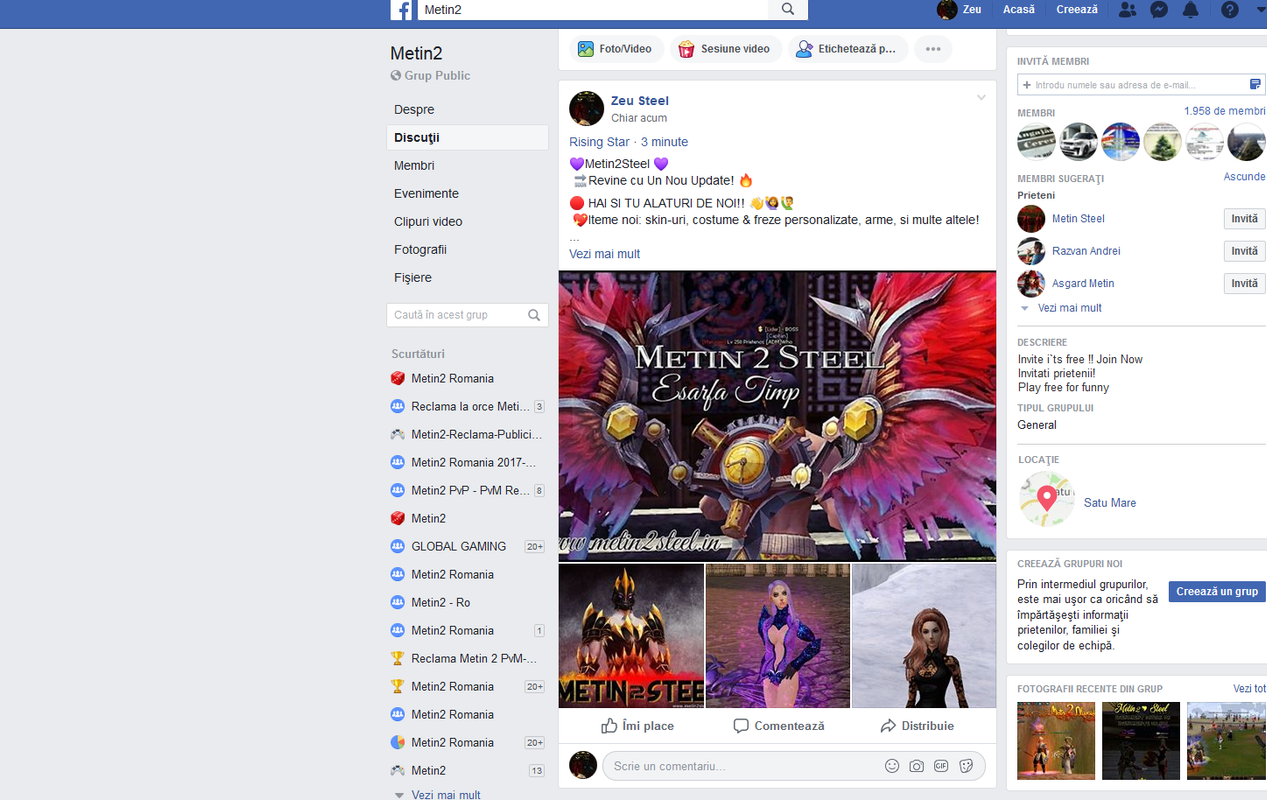This screenshot has width=1267, height=800.
Task: Click the Foto/Video composer button
Action: click(616, 49)
